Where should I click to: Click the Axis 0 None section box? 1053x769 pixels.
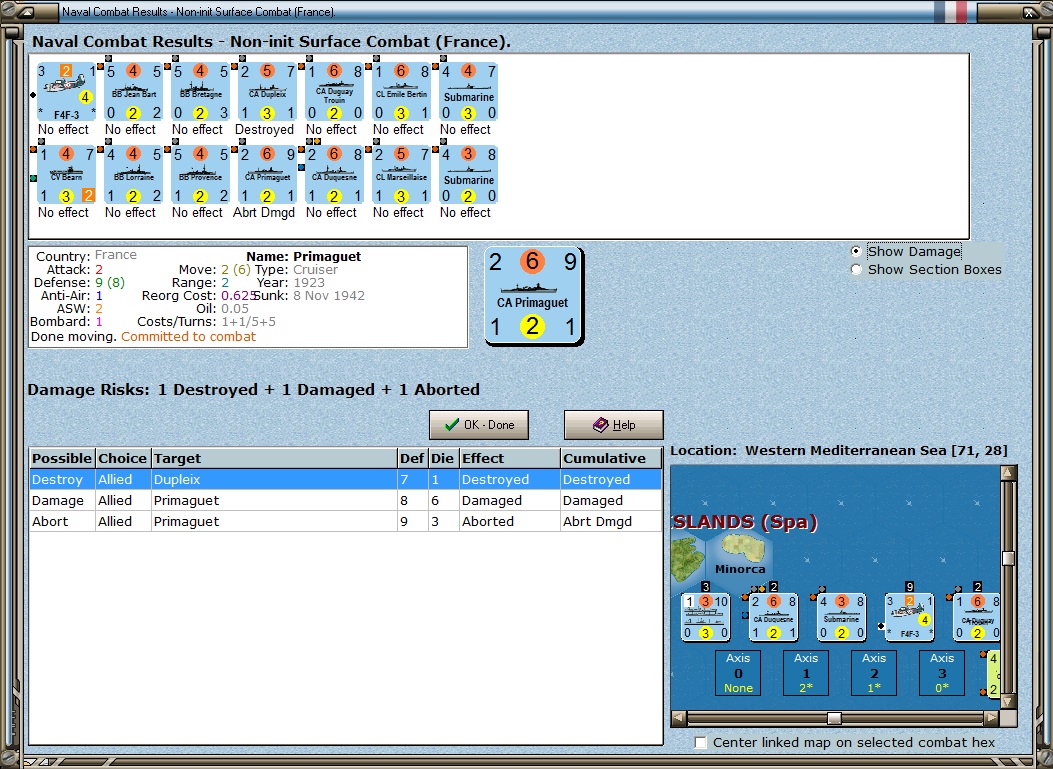pos(738,672)
